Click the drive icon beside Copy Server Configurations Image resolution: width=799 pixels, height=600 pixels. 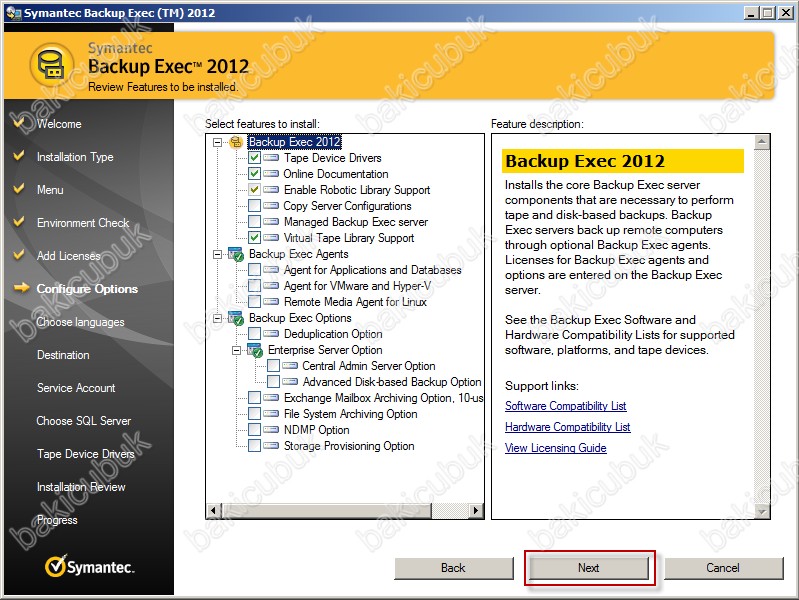tap(271, 206)
